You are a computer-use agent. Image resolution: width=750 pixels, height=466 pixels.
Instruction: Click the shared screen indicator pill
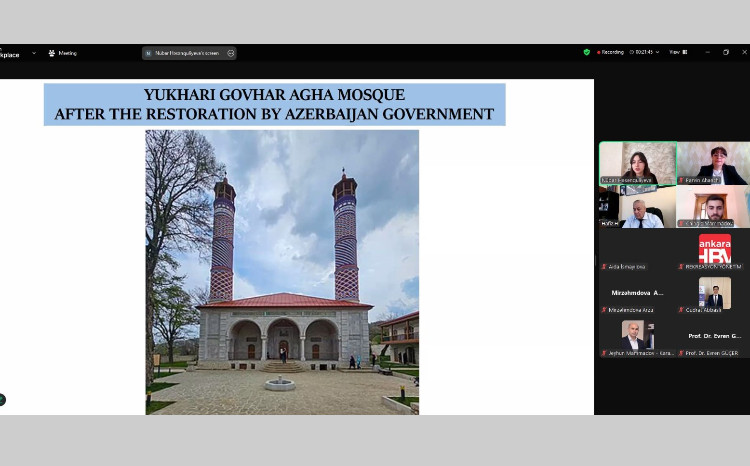pyautogui.click(x=189, y=53)
